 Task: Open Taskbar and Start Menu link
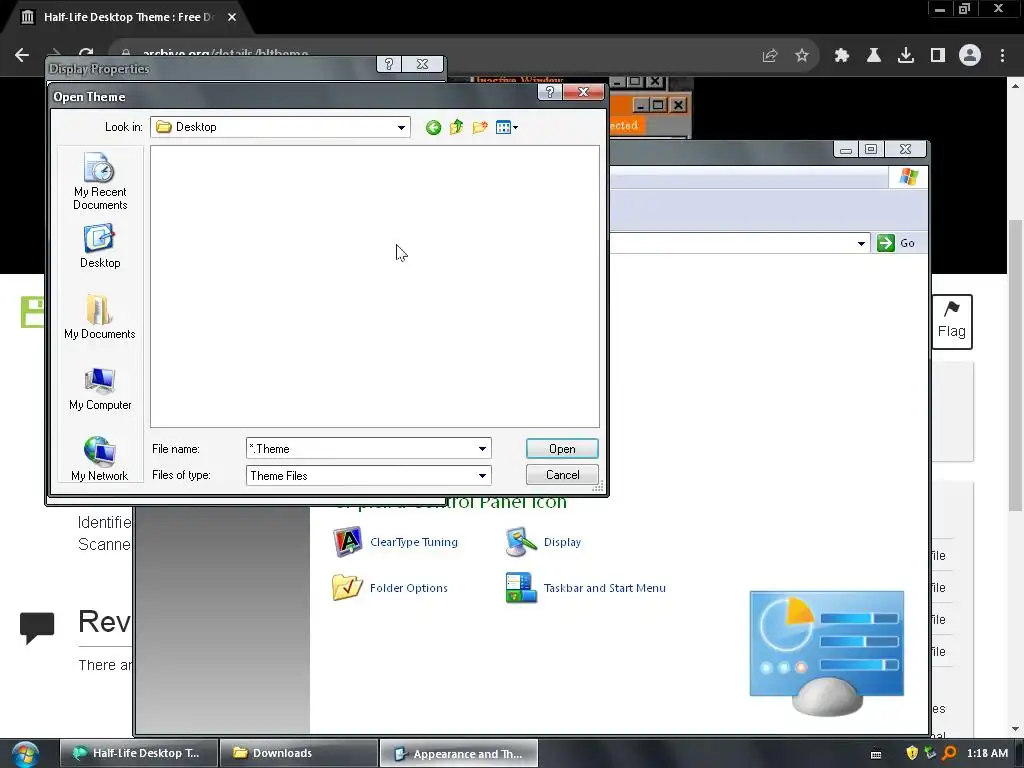(x=605, y=588)
